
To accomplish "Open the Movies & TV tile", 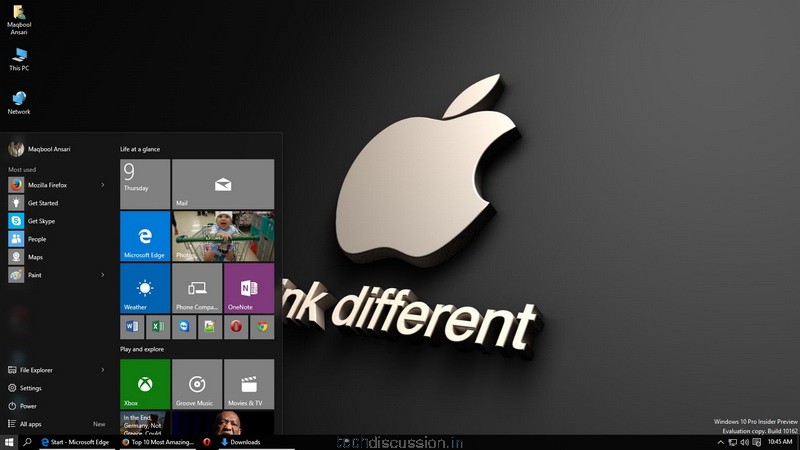I will tap(249, 385).
